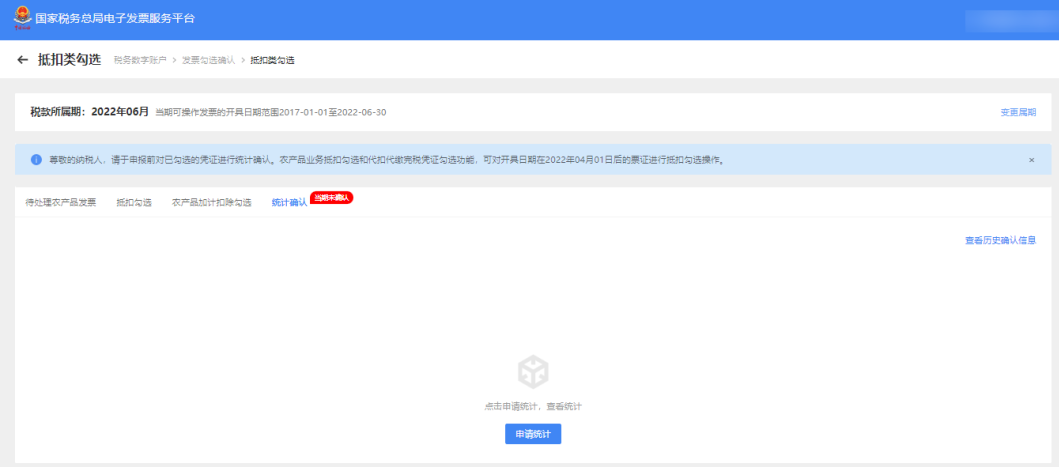Click the red 当期未确认 badge
This screenshot has height=467, width=1059.
click(332, 198)
